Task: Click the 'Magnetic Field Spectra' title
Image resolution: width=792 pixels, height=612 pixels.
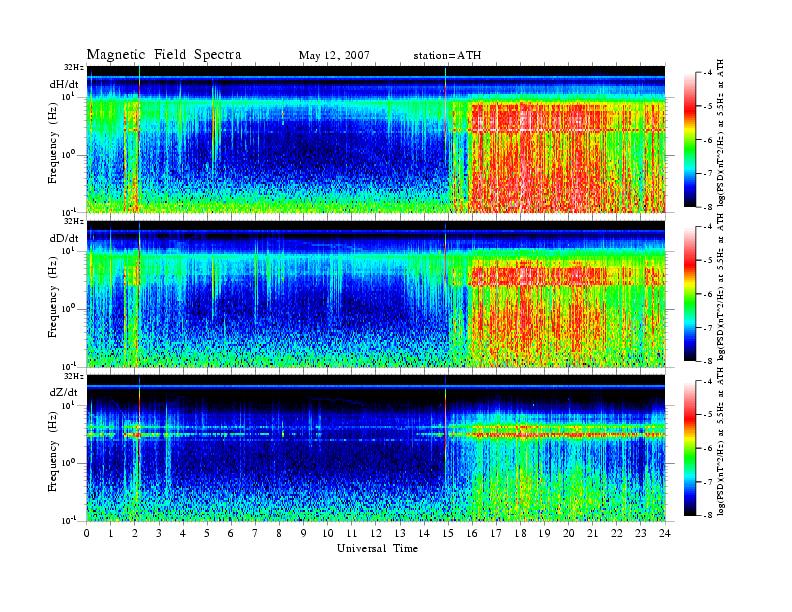Action: (164, 55)
